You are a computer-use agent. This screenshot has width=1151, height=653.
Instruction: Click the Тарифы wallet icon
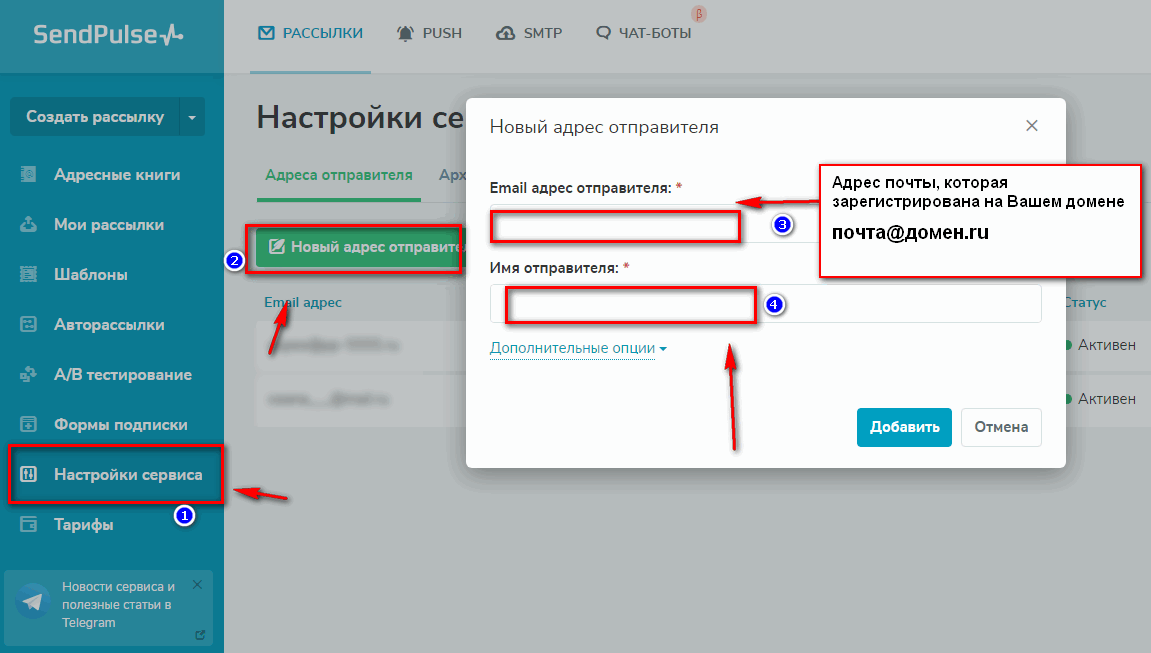[x=28, y=524]
